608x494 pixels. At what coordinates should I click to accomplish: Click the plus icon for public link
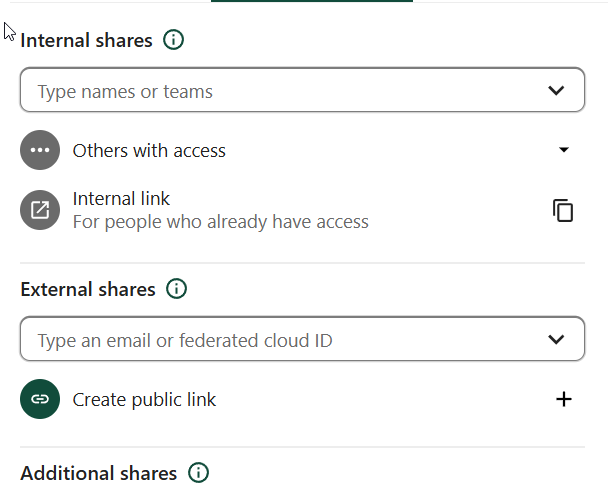coord(563,400)
